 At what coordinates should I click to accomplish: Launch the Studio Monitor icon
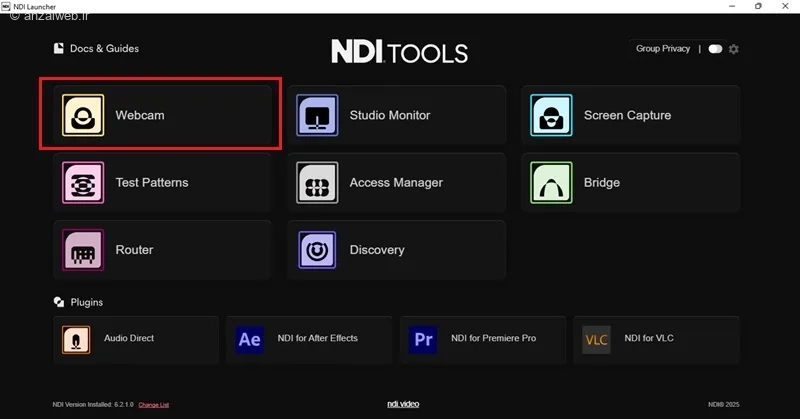click(x=317, y=115)
